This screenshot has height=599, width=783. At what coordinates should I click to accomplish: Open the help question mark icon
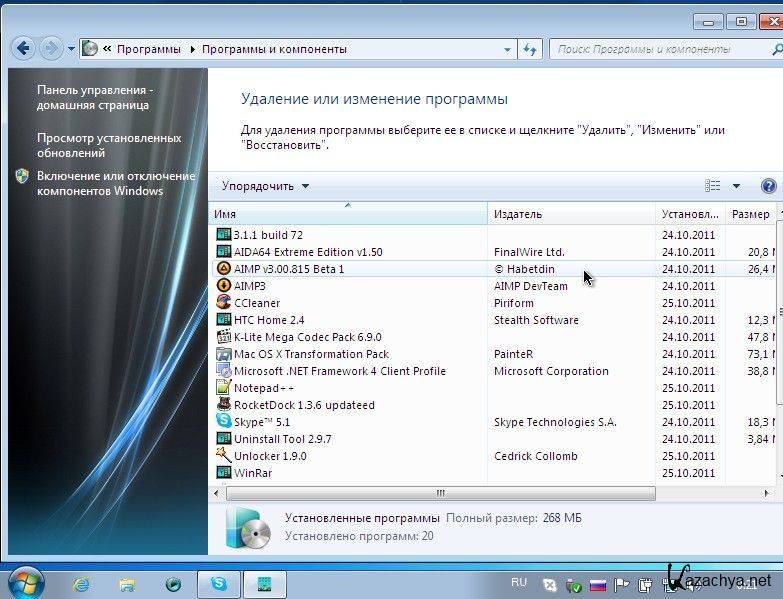768,186
